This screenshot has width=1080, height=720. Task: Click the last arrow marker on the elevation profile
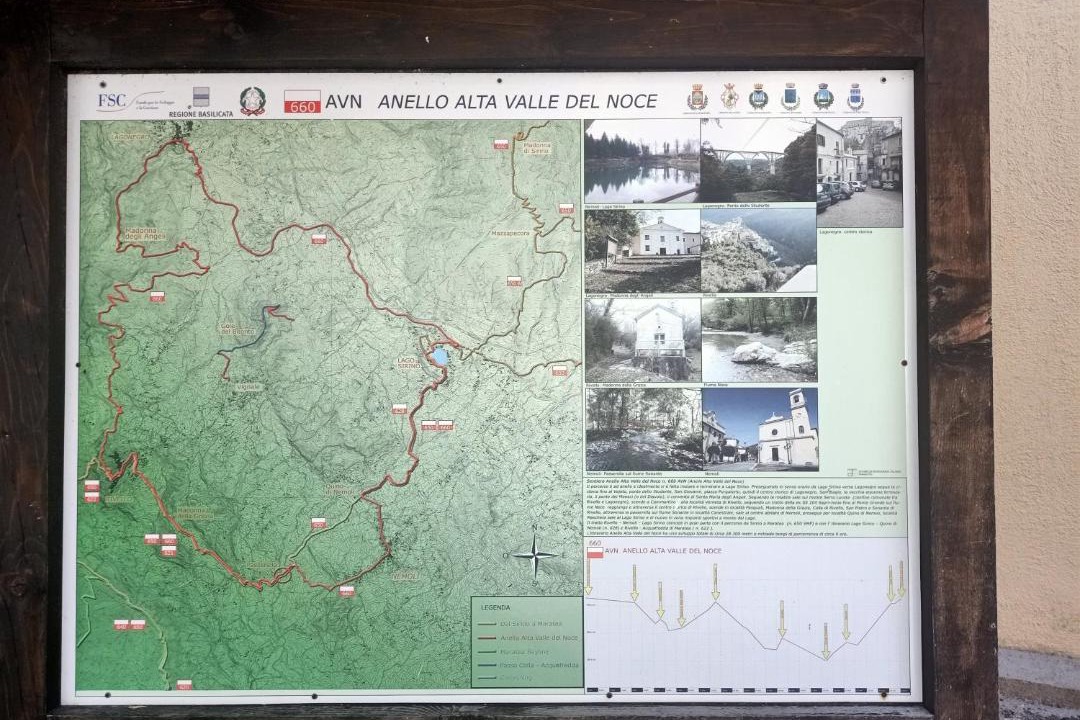click(x=901, y=579)
